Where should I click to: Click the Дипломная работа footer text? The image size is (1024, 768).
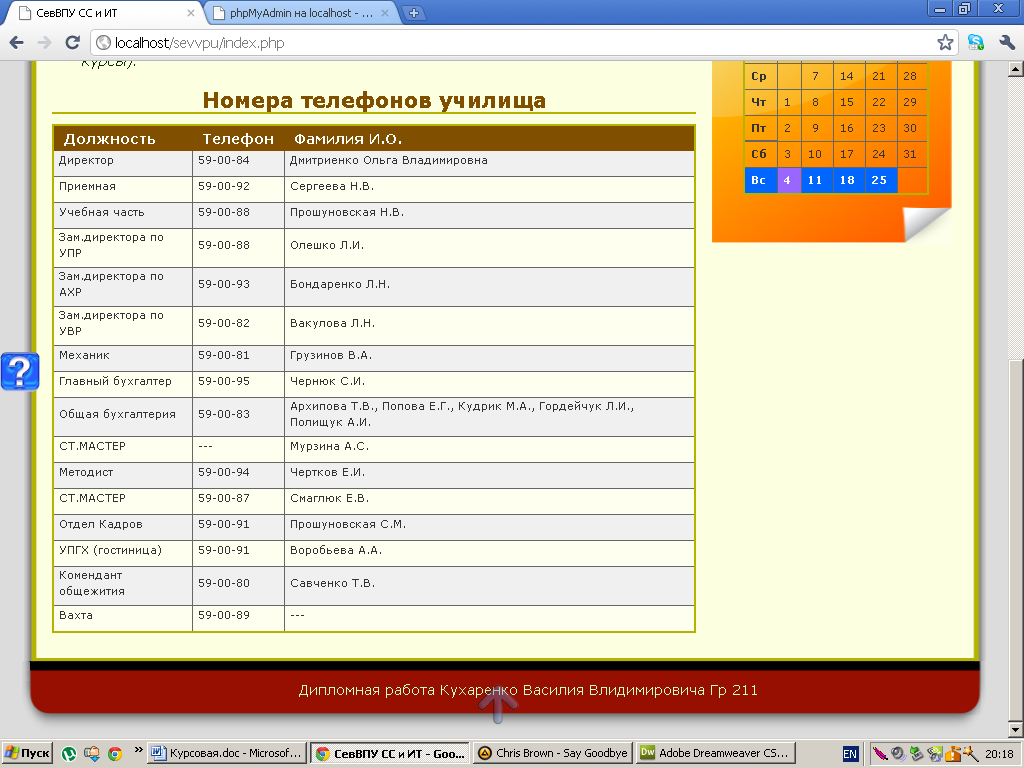[528, 690]
